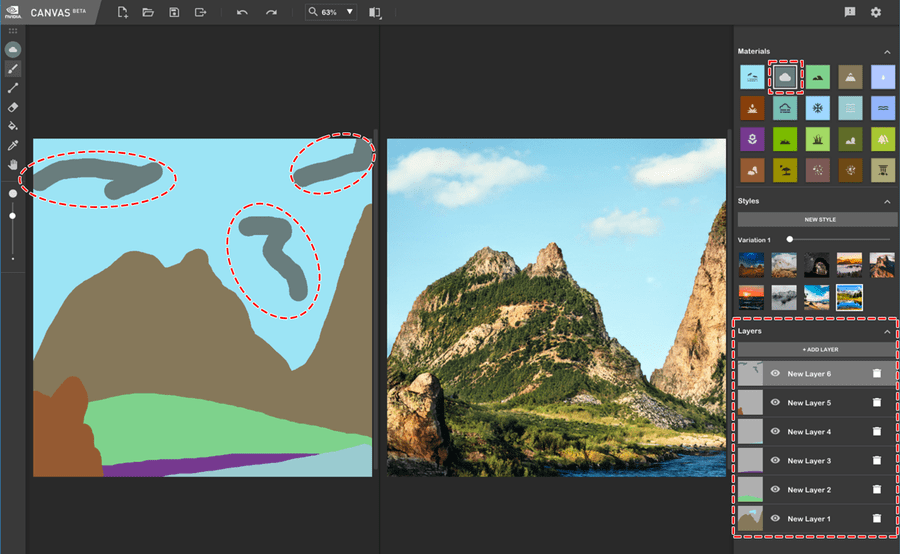Select the Eraser tool
900x554 pixels.
click(x=13, y=107)
